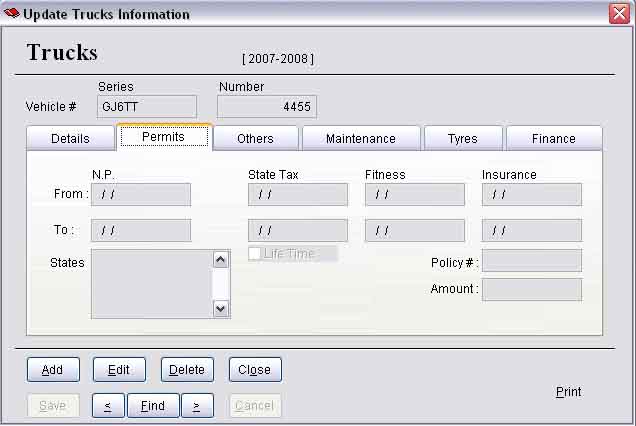Open the Finance tab

click(x=553, y=139)
